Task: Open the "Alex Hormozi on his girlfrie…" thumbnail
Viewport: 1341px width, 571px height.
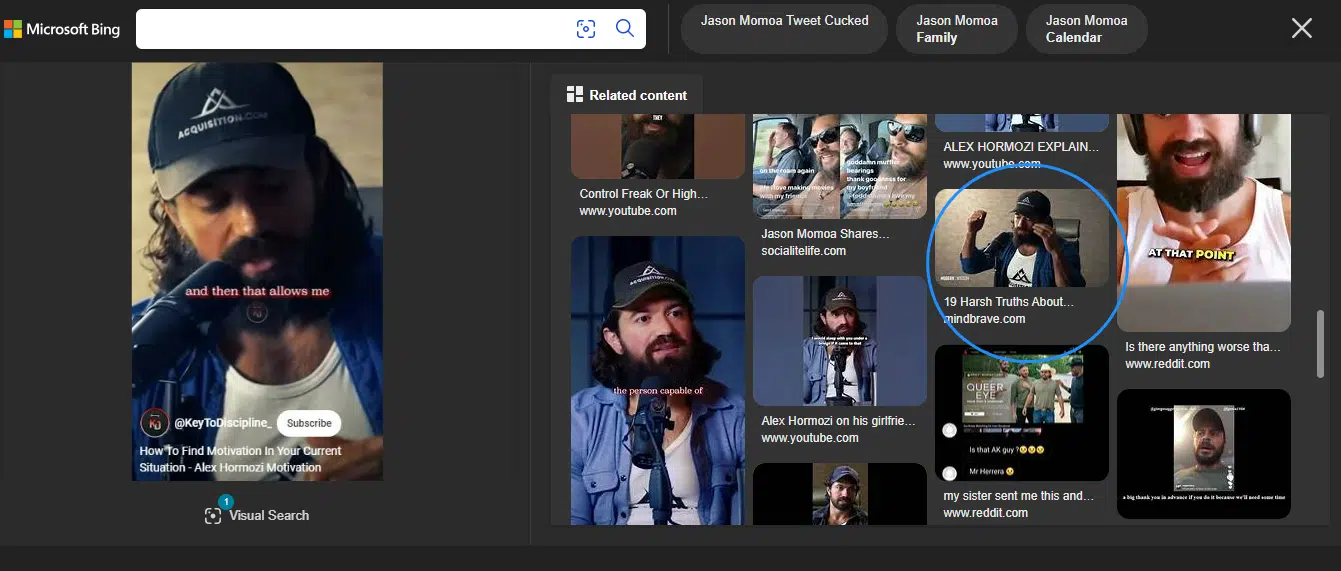Action: [x=839, y=341]
